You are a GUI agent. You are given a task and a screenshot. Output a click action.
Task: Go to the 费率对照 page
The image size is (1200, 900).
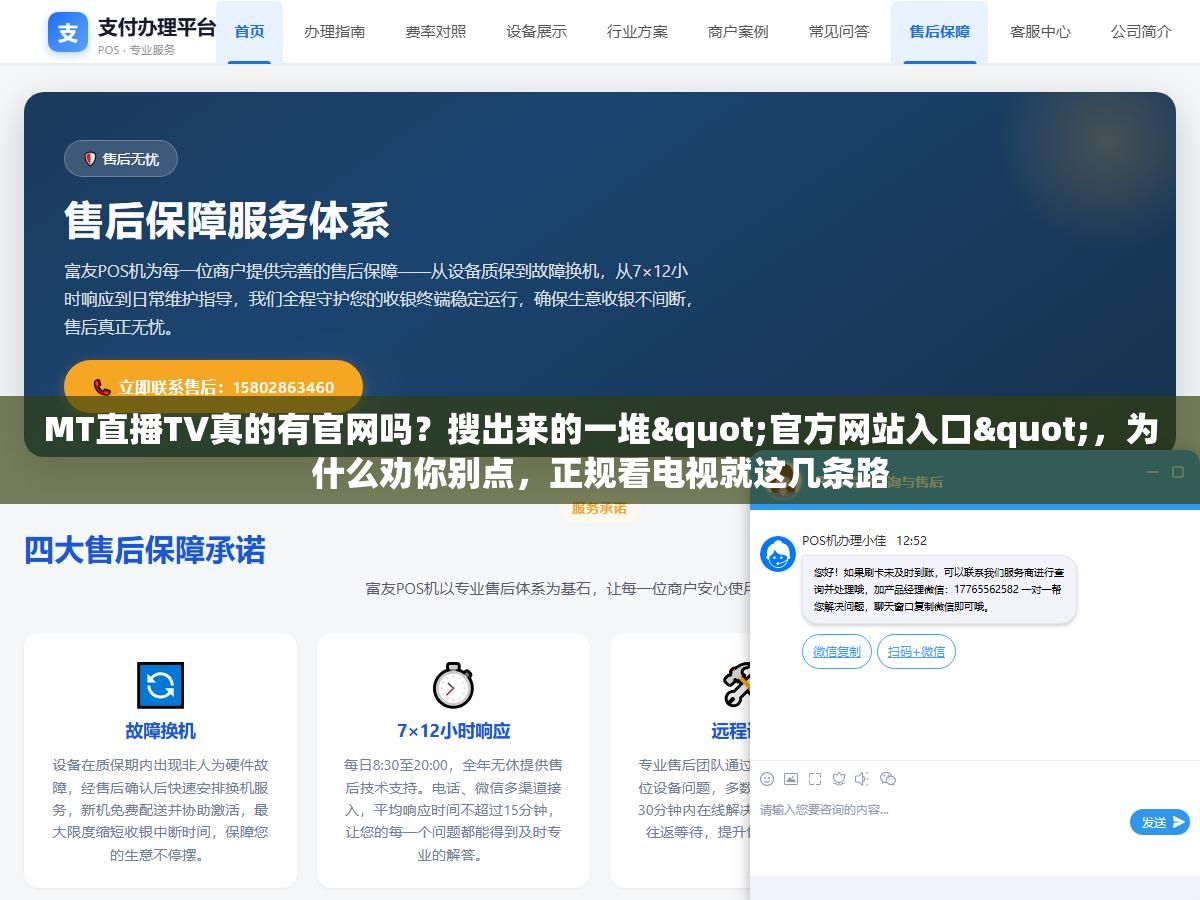coord(435,31)
